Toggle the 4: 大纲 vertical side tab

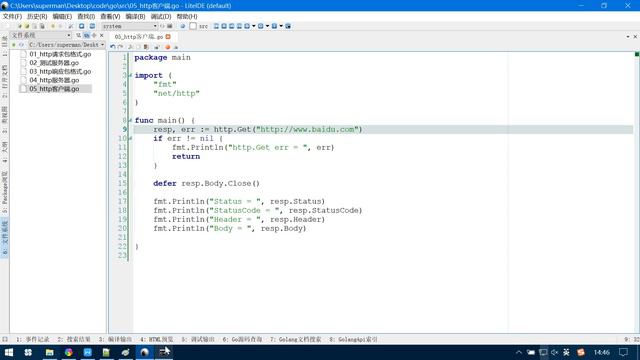pyautogui.click(x=4, y=152)
